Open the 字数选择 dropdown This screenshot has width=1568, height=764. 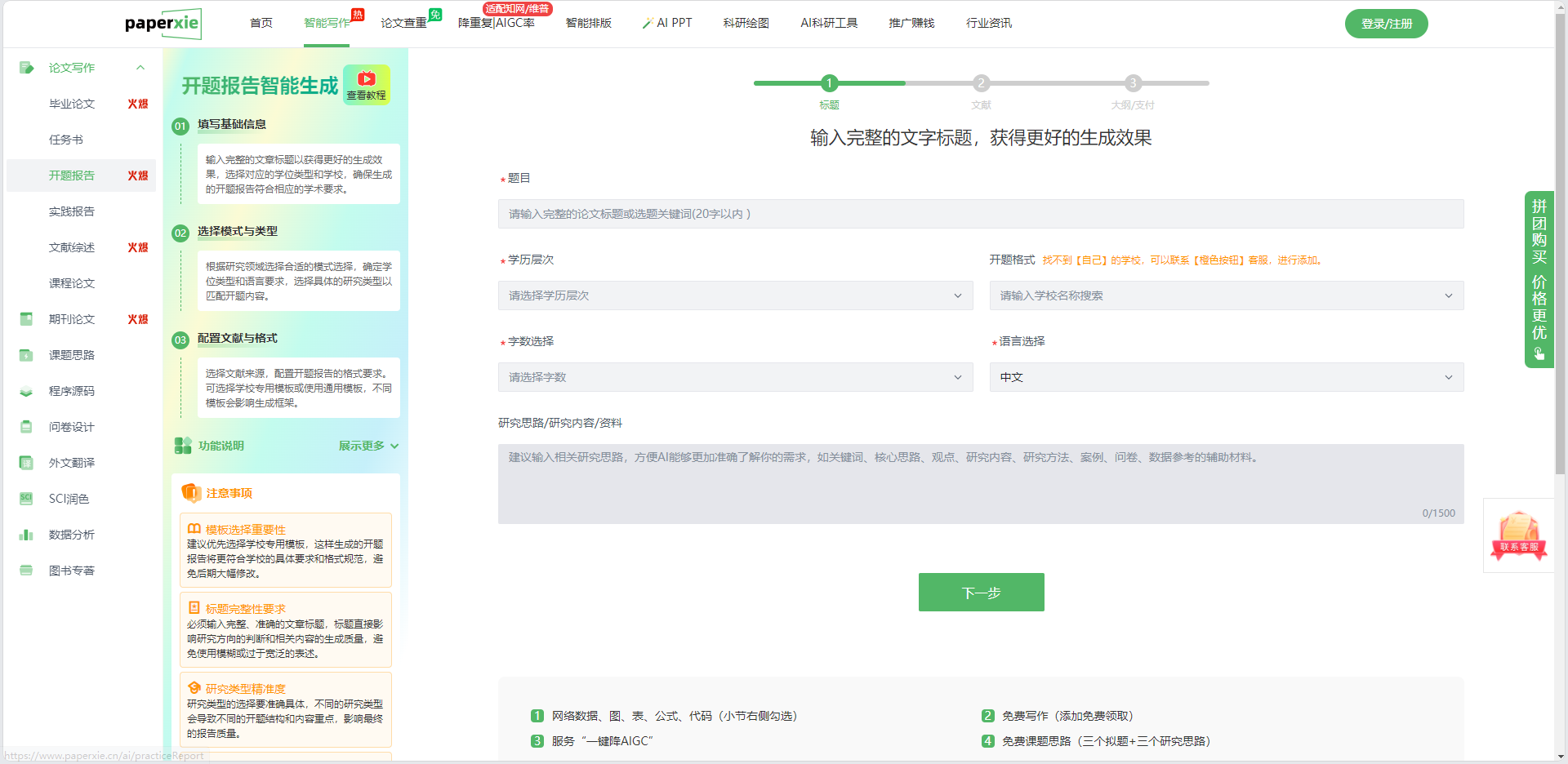(x=735, y=377)
